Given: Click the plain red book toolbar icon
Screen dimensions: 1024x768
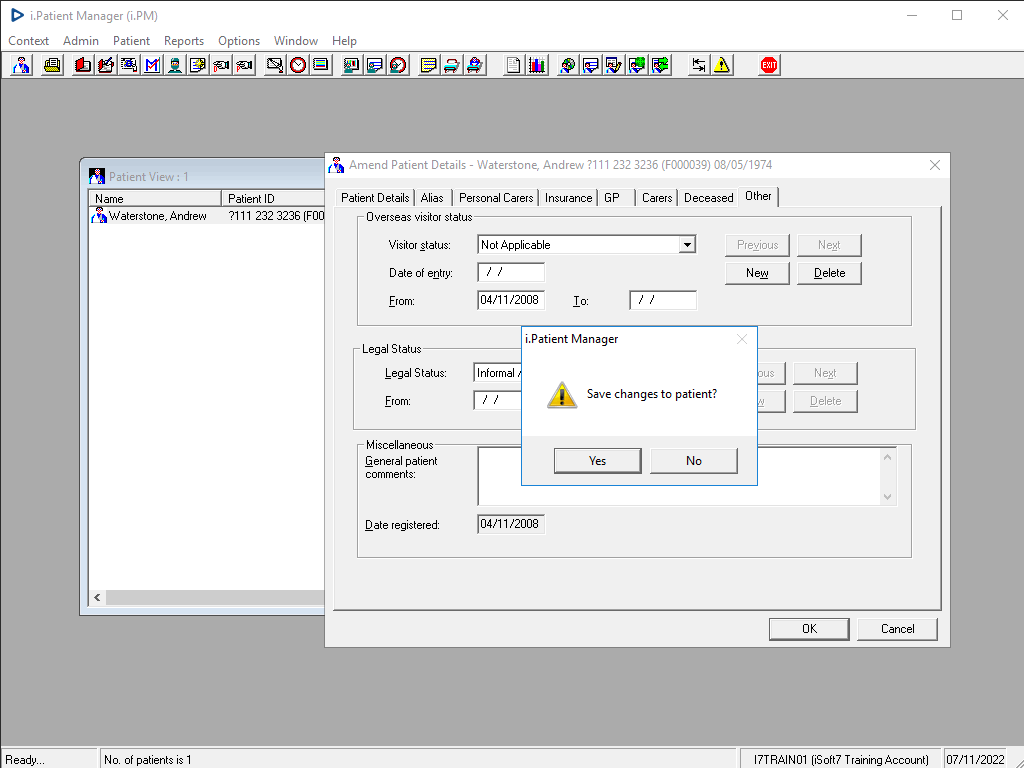Looking at the screenshot, I should [x=82, y=65].
